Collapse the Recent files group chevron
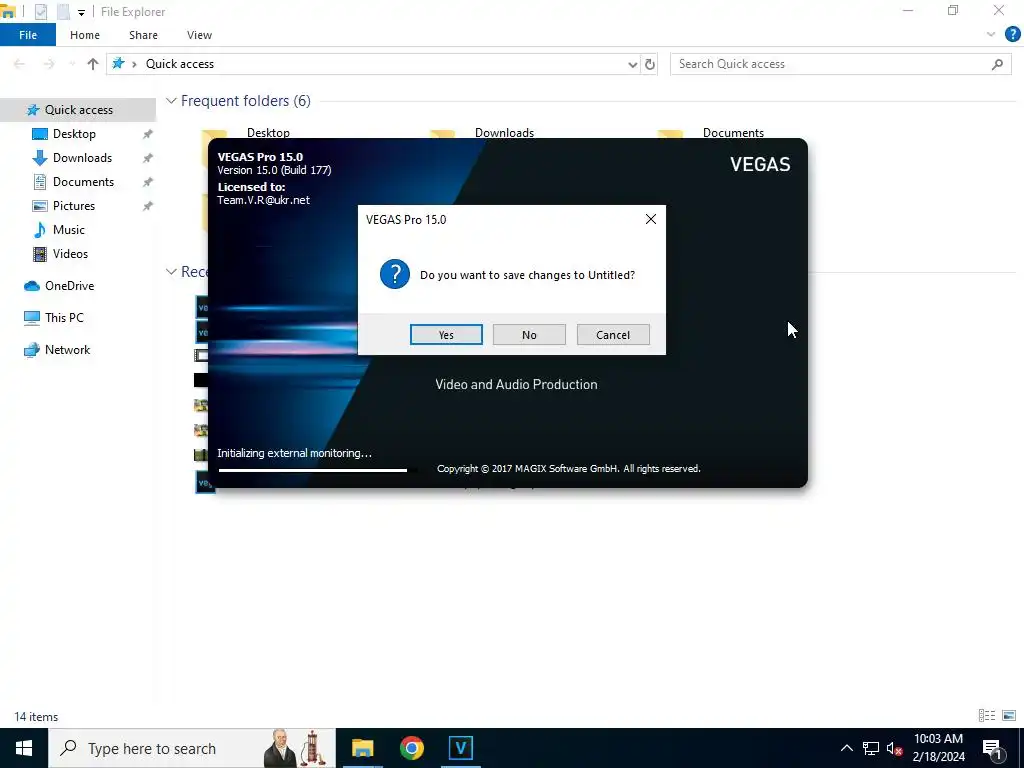 171,272
